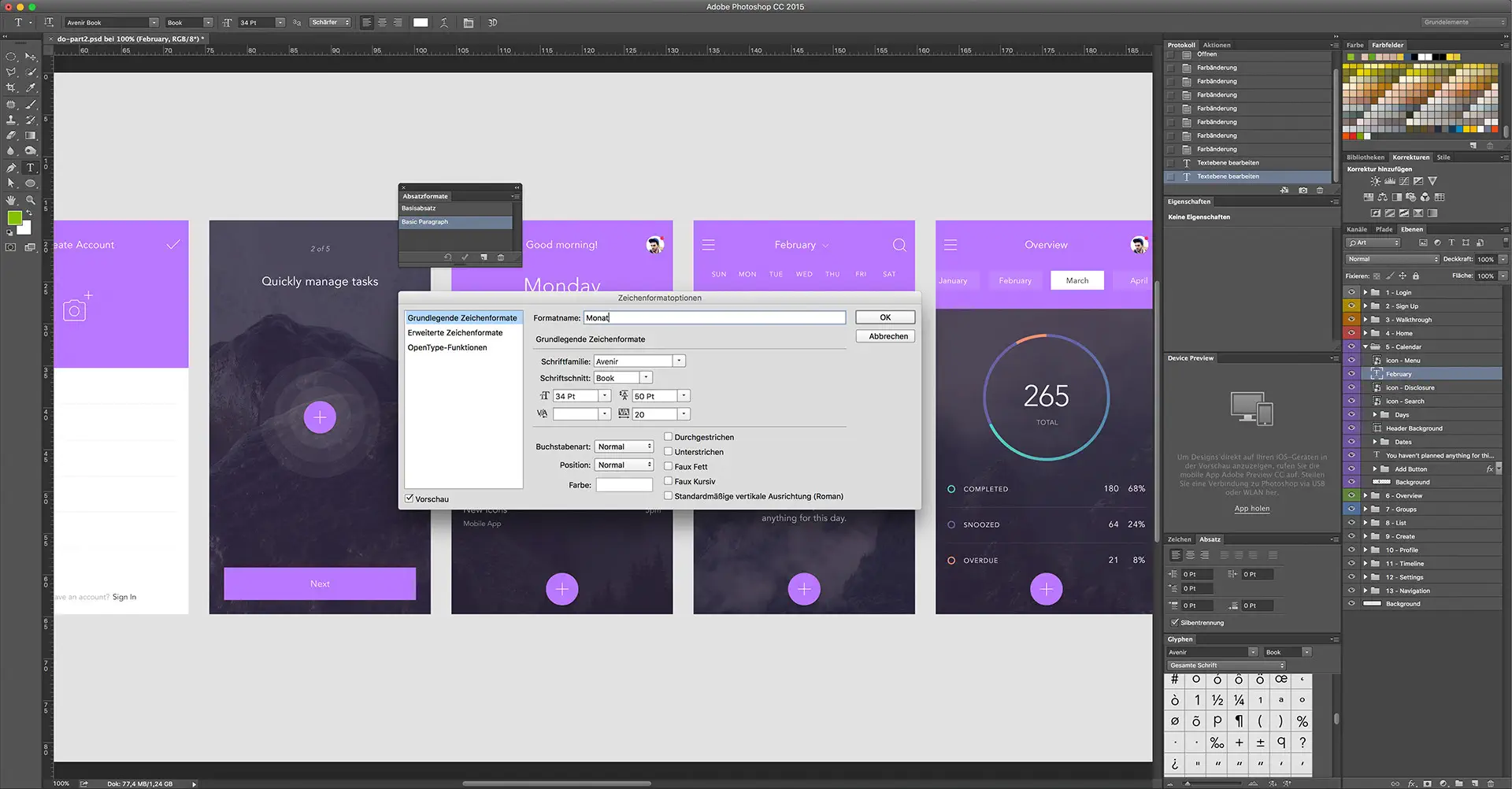Image resolution: width=1512 pixels, height=789 pixels.
Task: Select the Eyedropper tool
Action: pyautogui.click(x=31, y=88)
